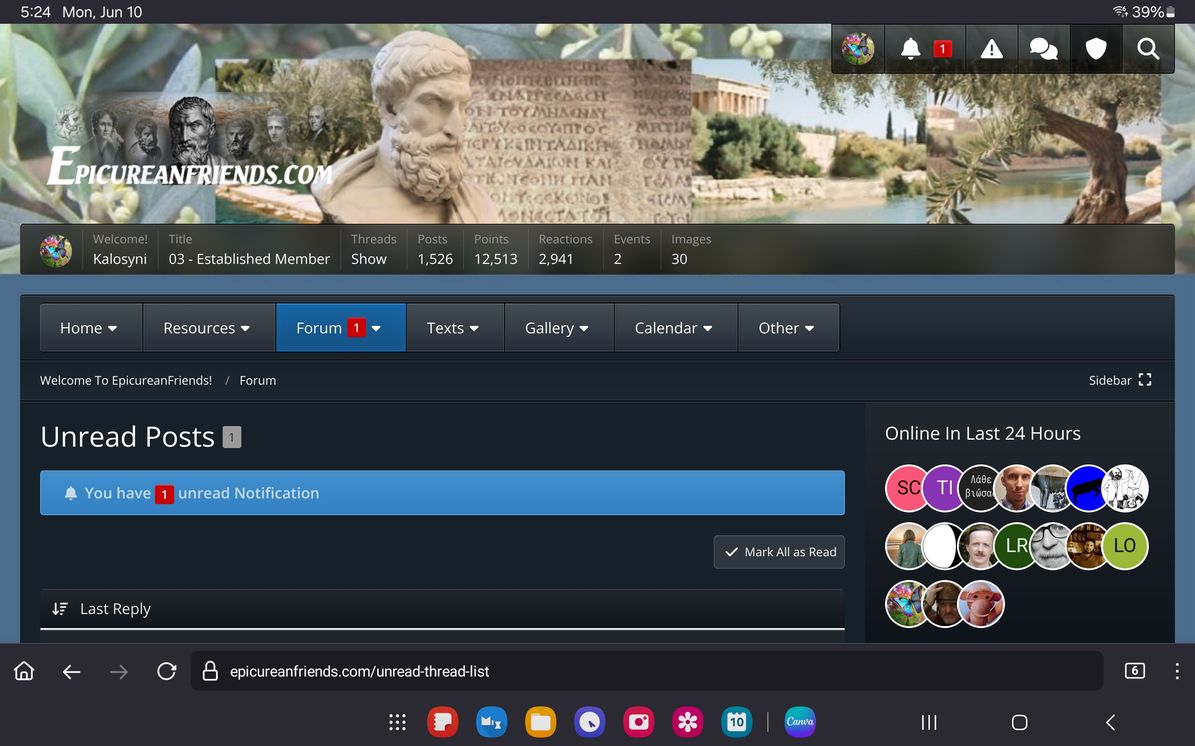The image size is (1195, 746).
Task: Open the notifications bell icon
Action: click(x=911, y=49)
